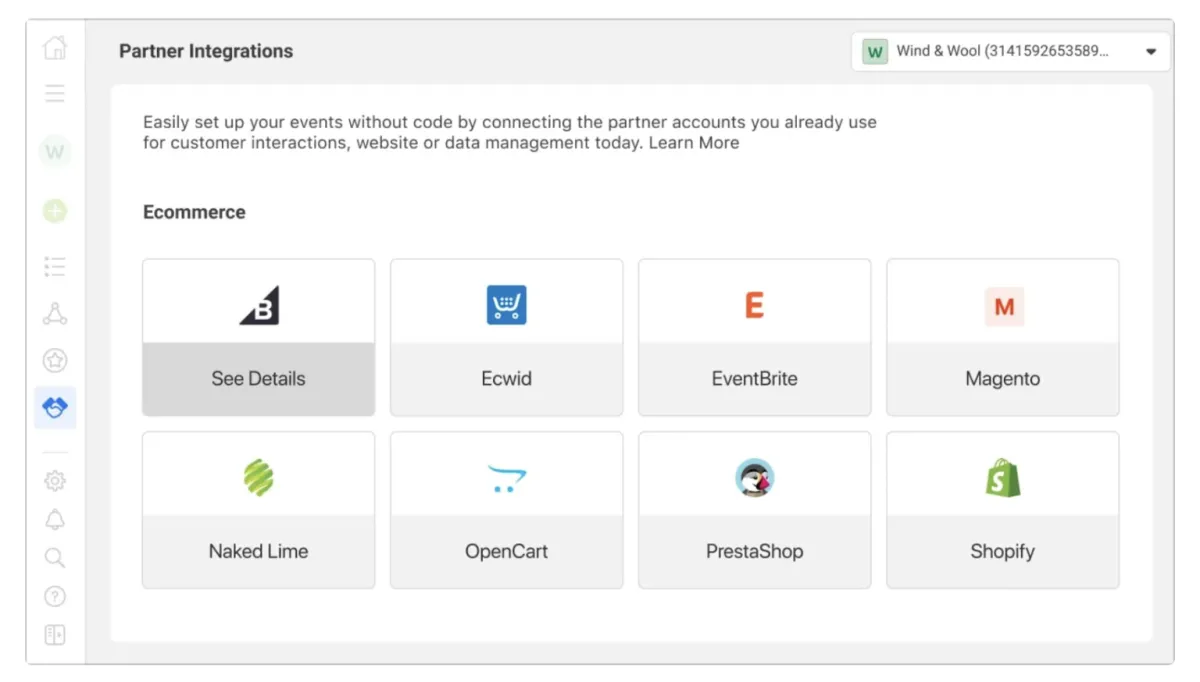Viewport: 1200px width, 682px height.
Task: Select the green W account avatar
Action: coord(55,152)
